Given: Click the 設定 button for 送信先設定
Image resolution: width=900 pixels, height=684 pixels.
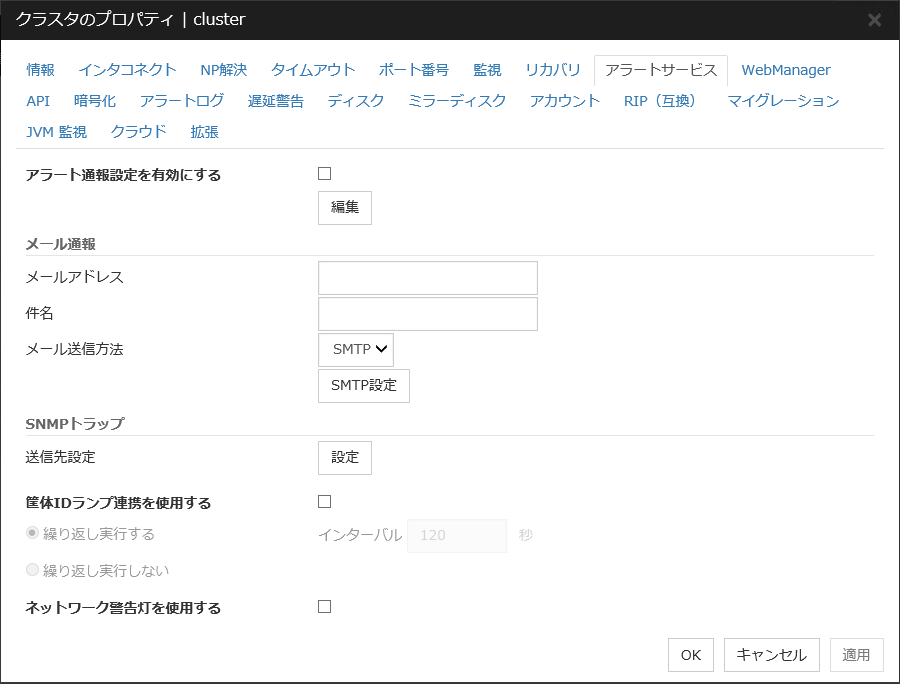Looking at the screenshot, I should pyautogui.click(x=345, y=458).
